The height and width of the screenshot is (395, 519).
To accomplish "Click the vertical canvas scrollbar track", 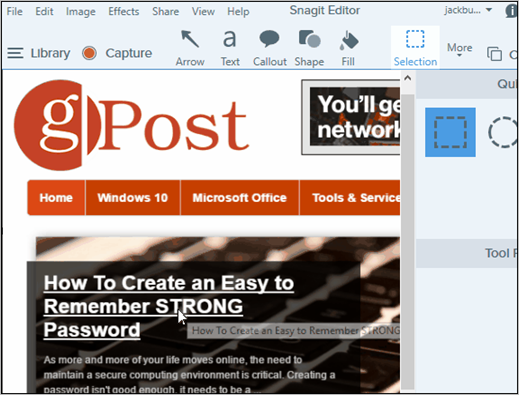I will (x=407, y=242).
